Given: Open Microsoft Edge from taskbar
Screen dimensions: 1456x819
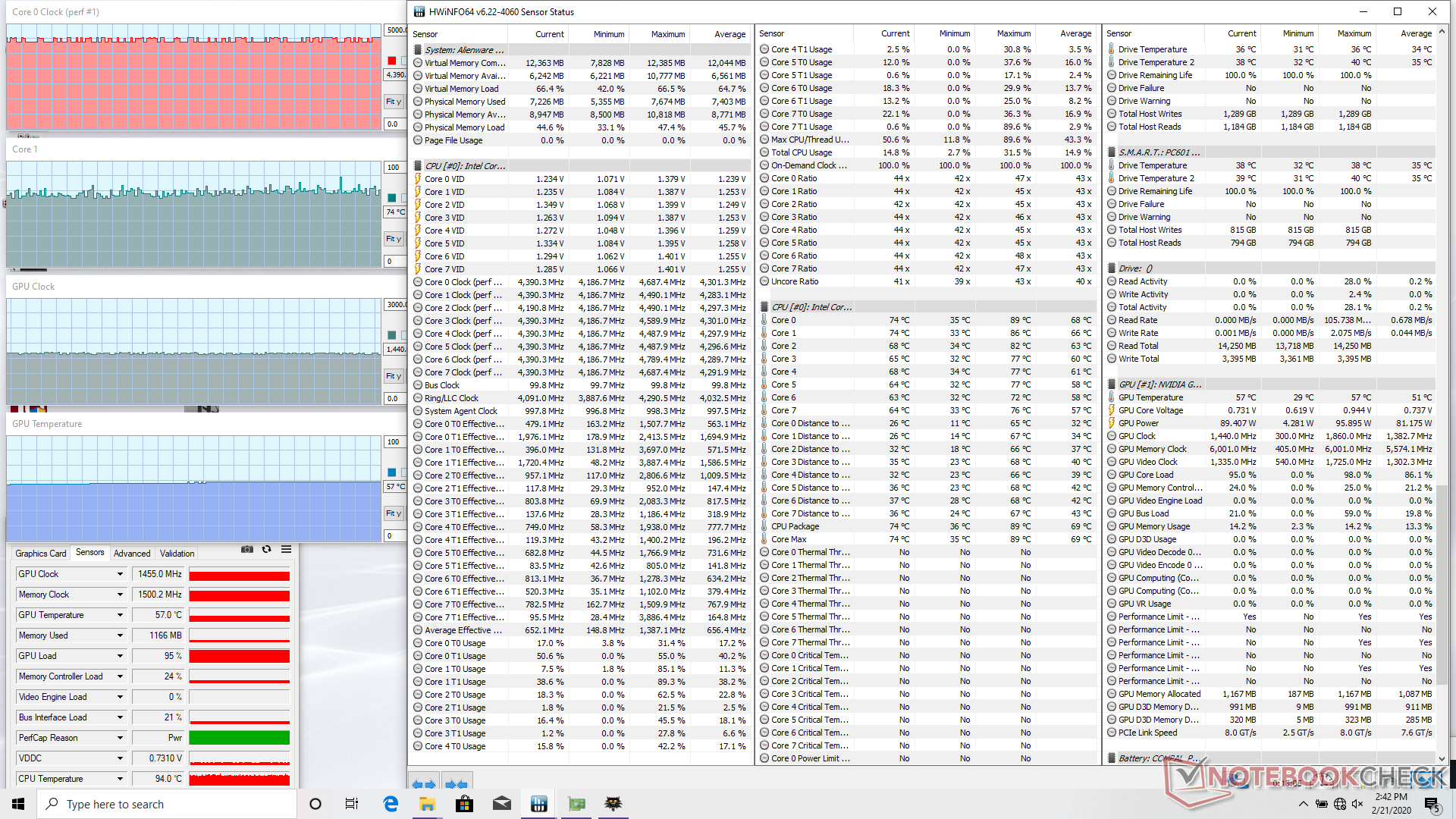Looking at the screenshot, I should point(391,804).
